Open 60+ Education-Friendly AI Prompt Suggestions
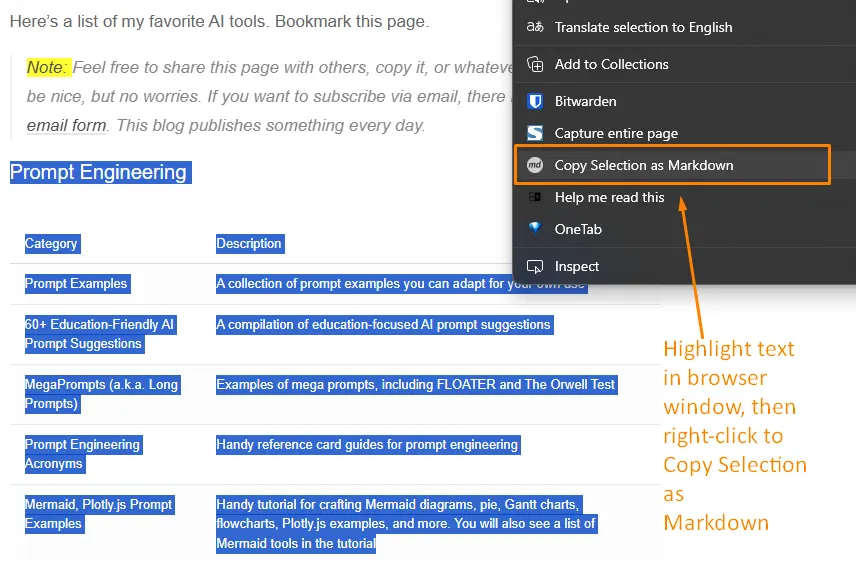856x568 pixels. click(100, 334)
